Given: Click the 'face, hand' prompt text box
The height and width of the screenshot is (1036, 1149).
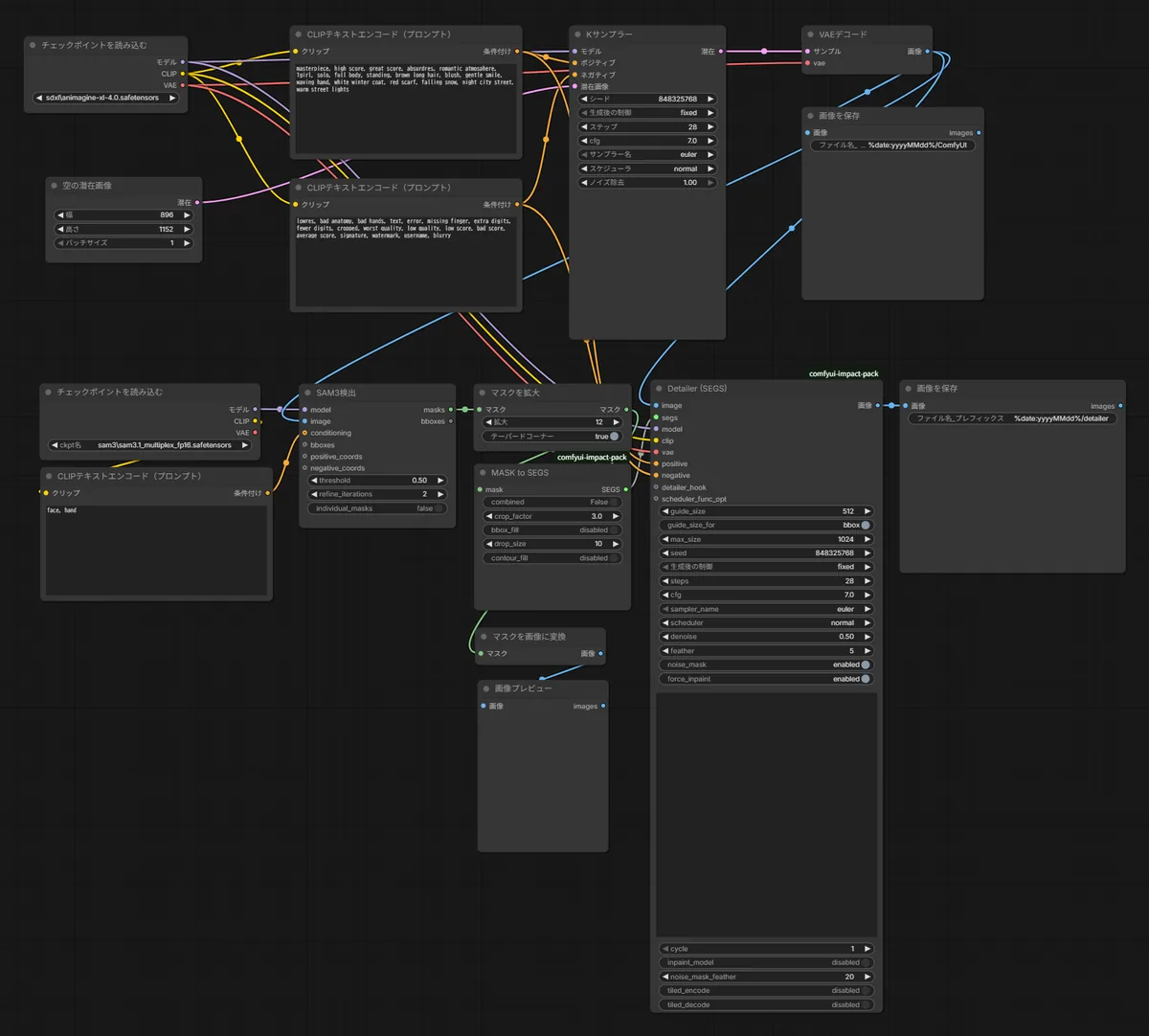Looking at the screenshot, I should [156, 550].
